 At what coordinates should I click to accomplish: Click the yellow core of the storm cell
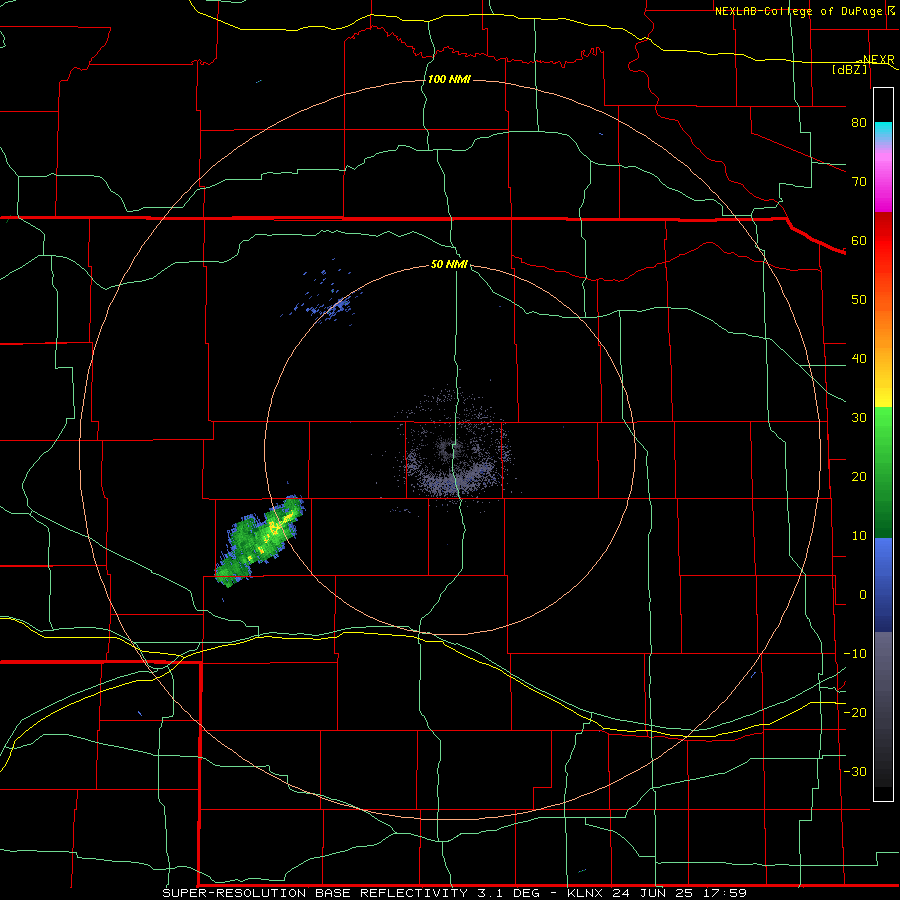pos(274,529)
